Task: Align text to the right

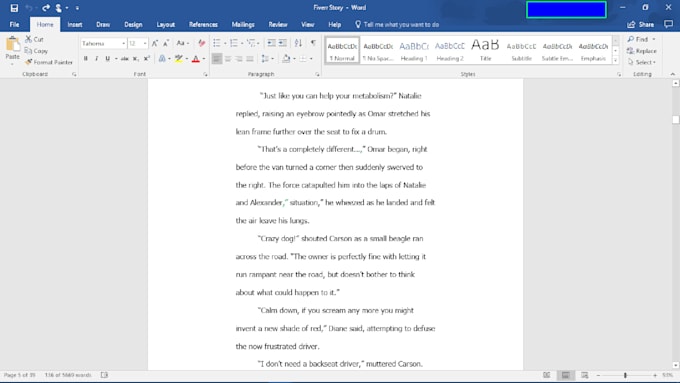Action: coord(239,59)
